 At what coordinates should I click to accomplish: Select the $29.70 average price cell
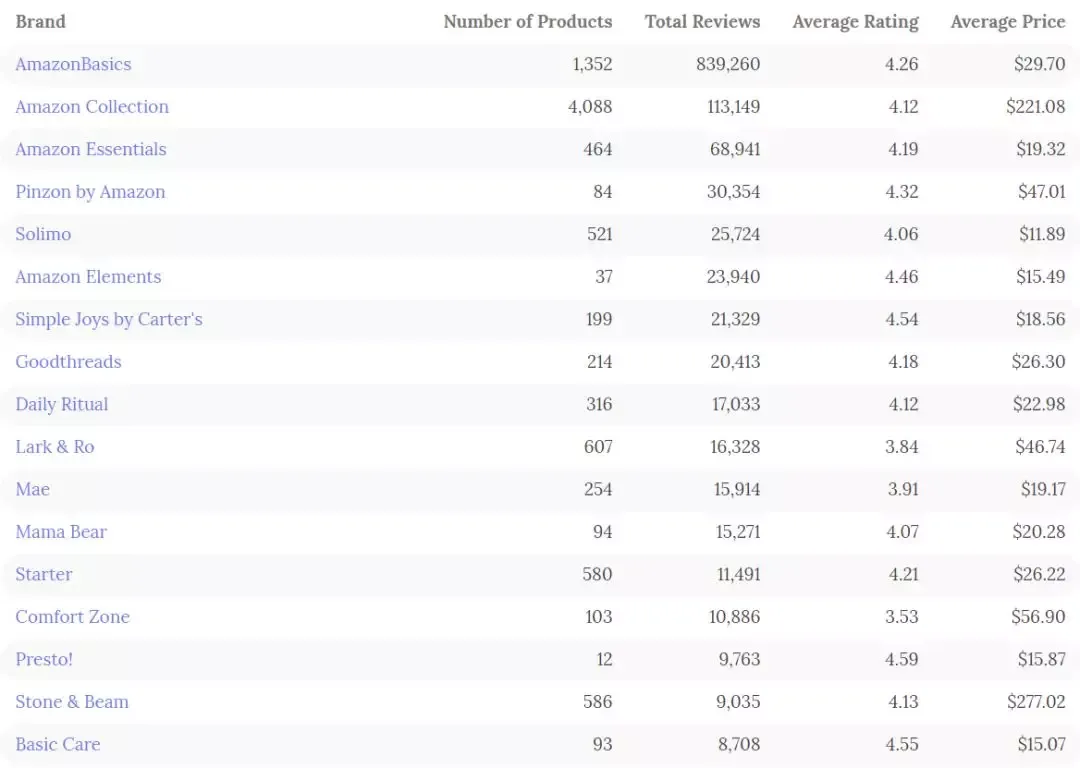click(x=1039, y=64)
